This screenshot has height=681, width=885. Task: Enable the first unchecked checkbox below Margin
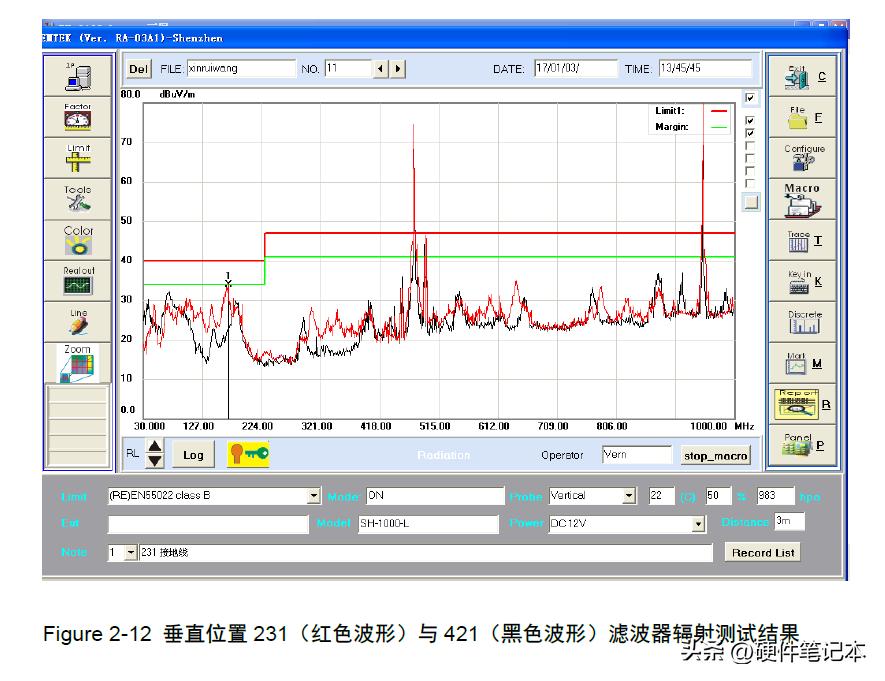750,146
